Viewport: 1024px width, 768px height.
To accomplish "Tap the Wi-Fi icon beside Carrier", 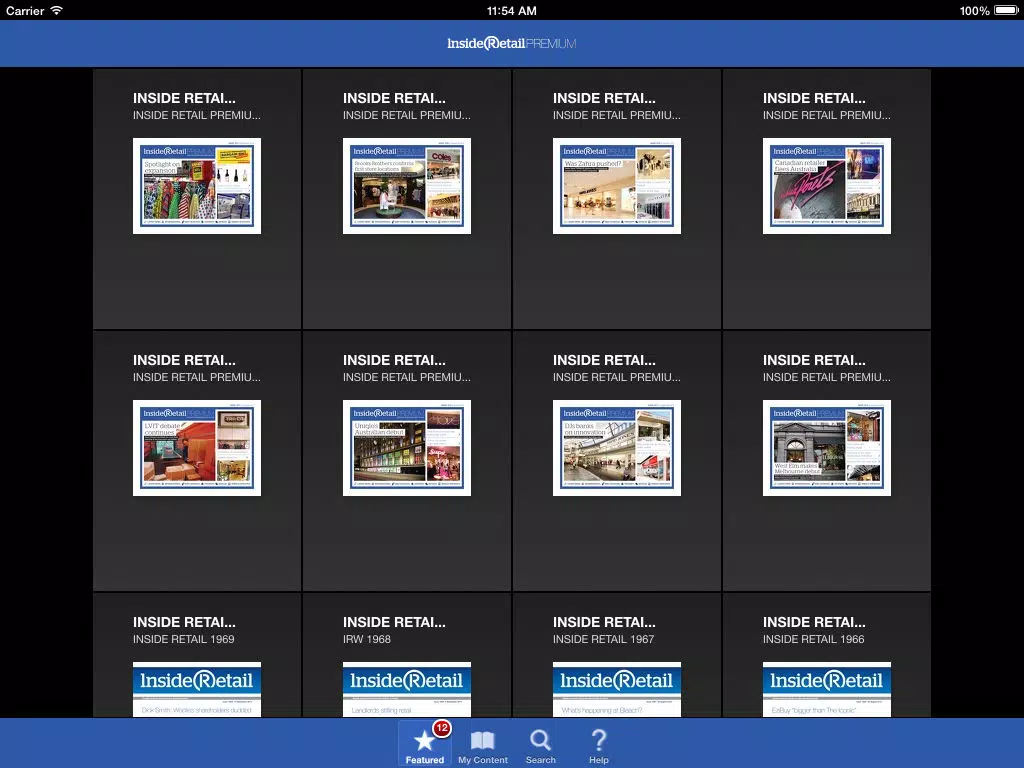I will click(x=56, y=10).
